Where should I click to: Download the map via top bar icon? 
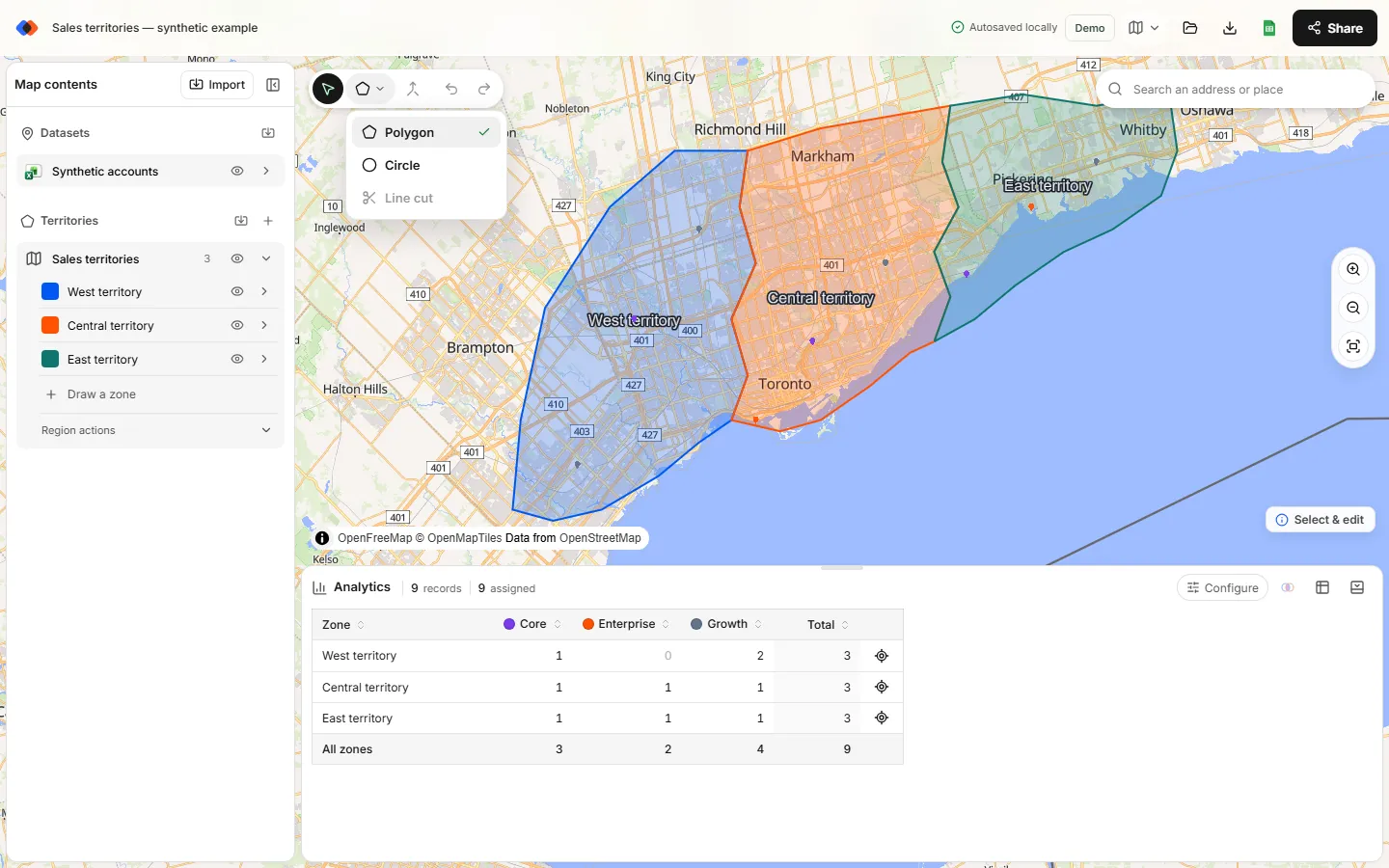point(1230,28)
